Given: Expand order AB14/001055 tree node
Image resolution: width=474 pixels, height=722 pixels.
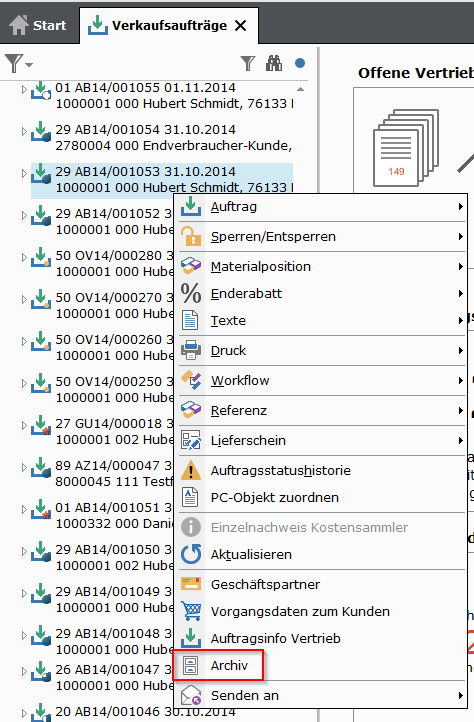Looking at the screenshot, I should 24,90.
